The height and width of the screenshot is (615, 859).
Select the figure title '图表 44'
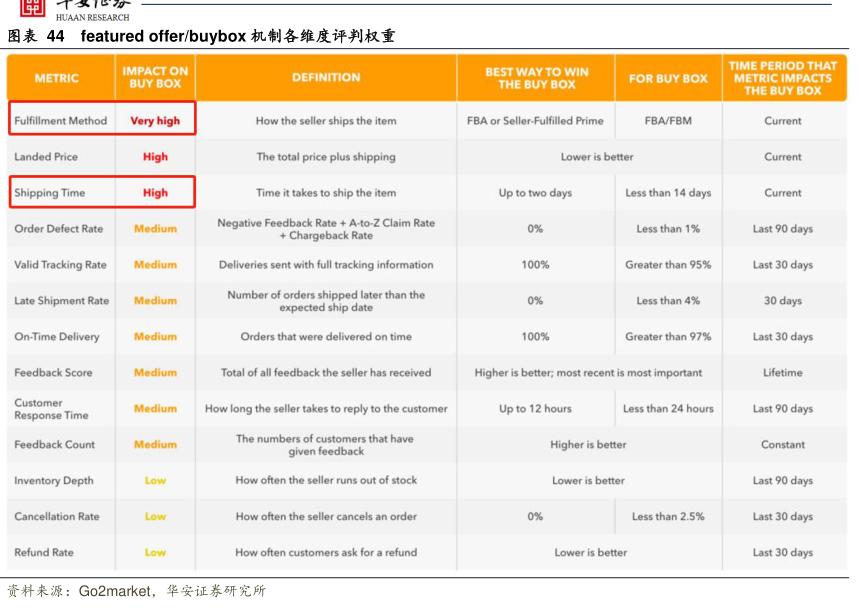(36, 36)
